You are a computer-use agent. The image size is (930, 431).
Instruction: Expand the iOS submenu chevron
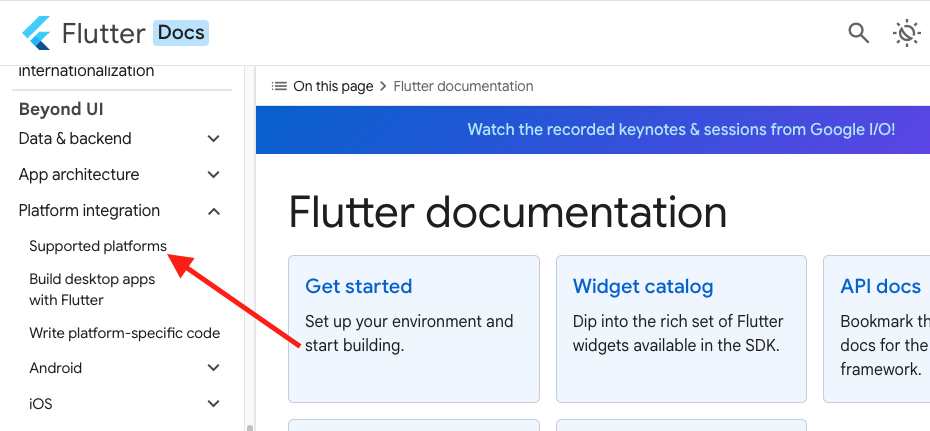click(x=214, y=404)
